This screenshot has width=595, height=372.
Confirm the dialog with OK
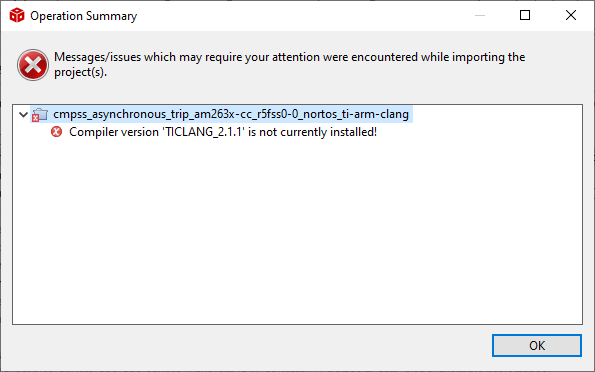[x=537, y=345]
